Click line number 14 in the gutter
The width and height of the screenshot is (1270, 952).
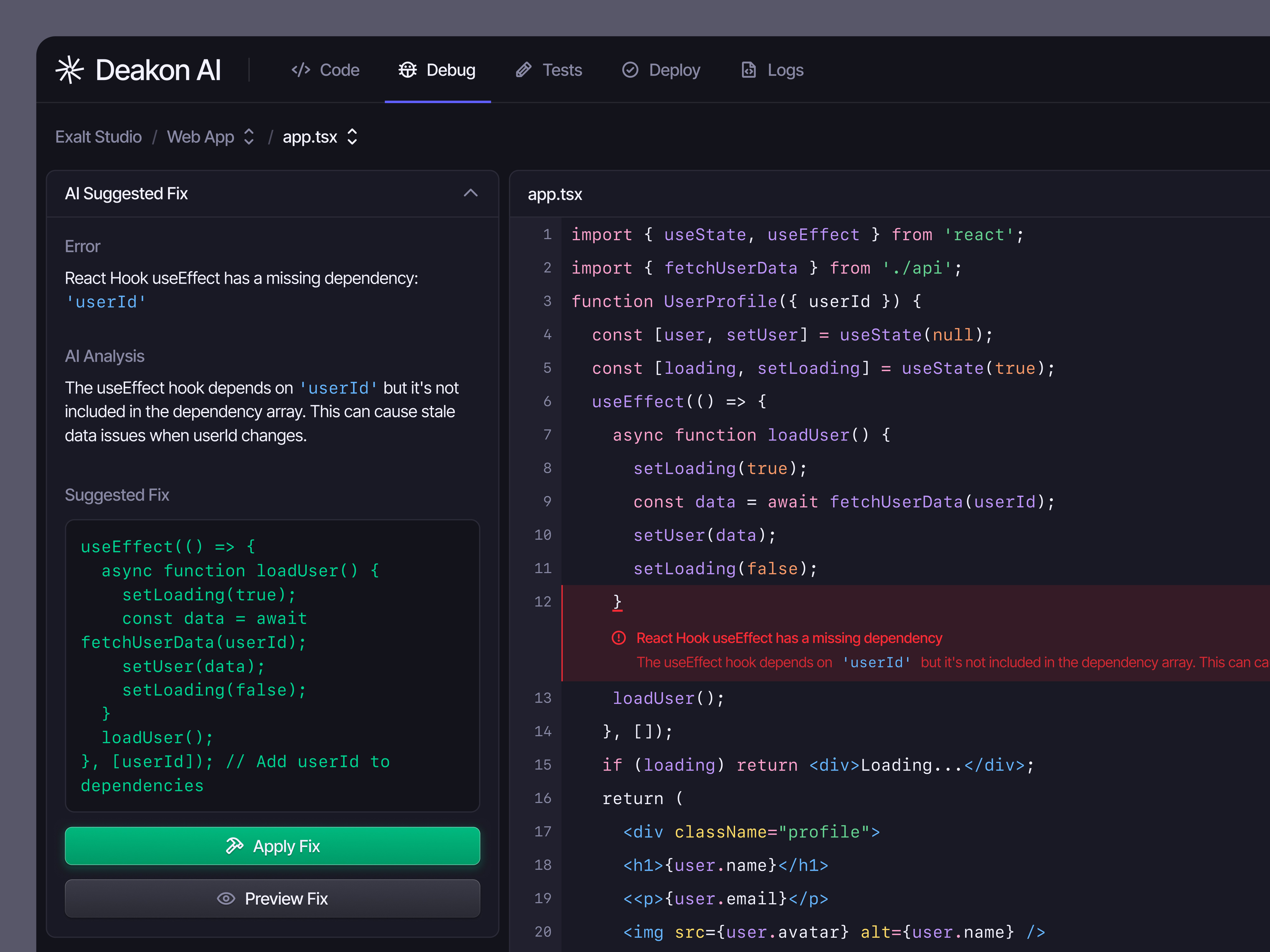(x=543, y=732)
